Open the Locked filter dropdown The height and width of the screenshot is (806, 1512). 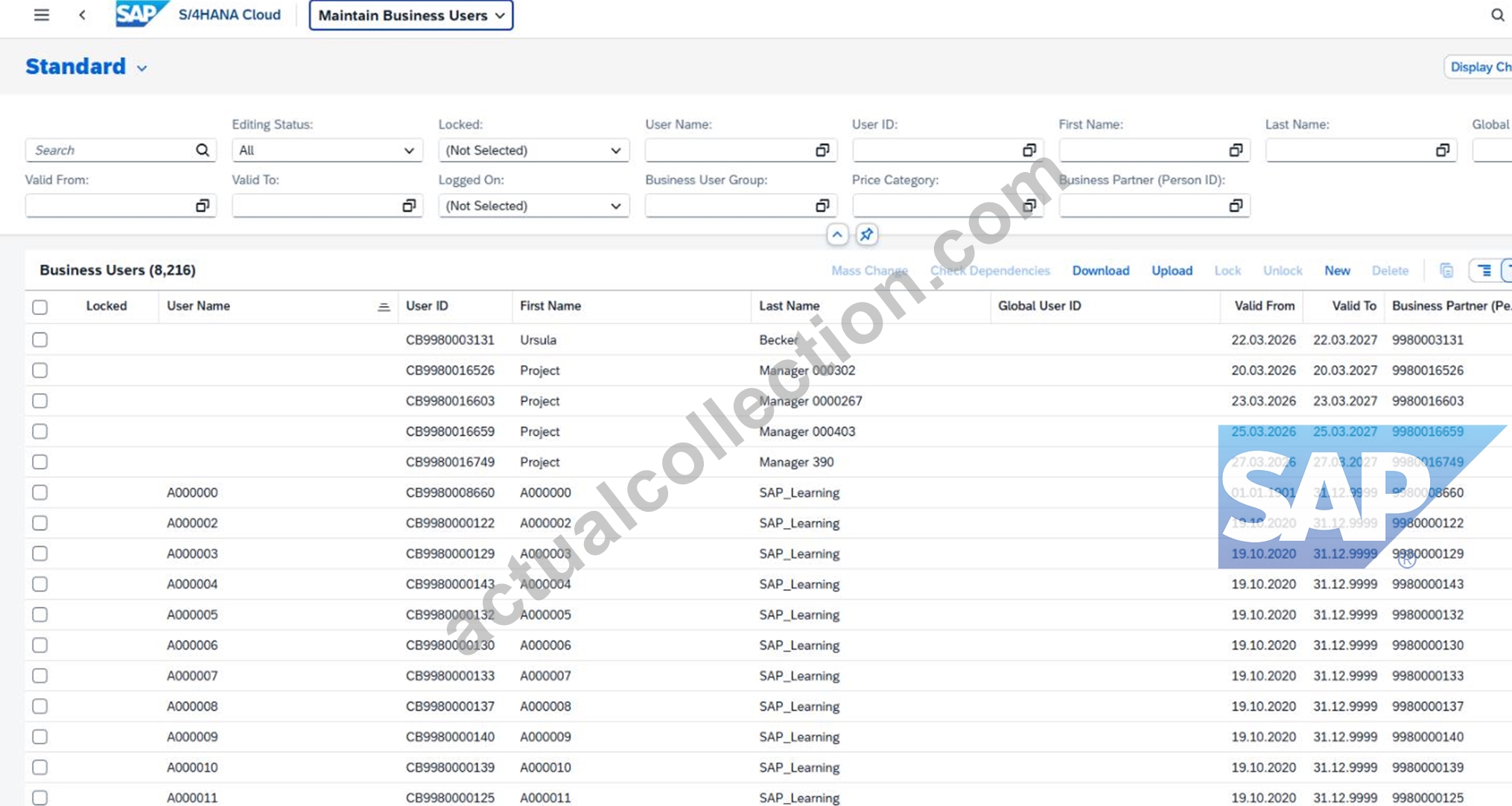click(x=533, y=150)
